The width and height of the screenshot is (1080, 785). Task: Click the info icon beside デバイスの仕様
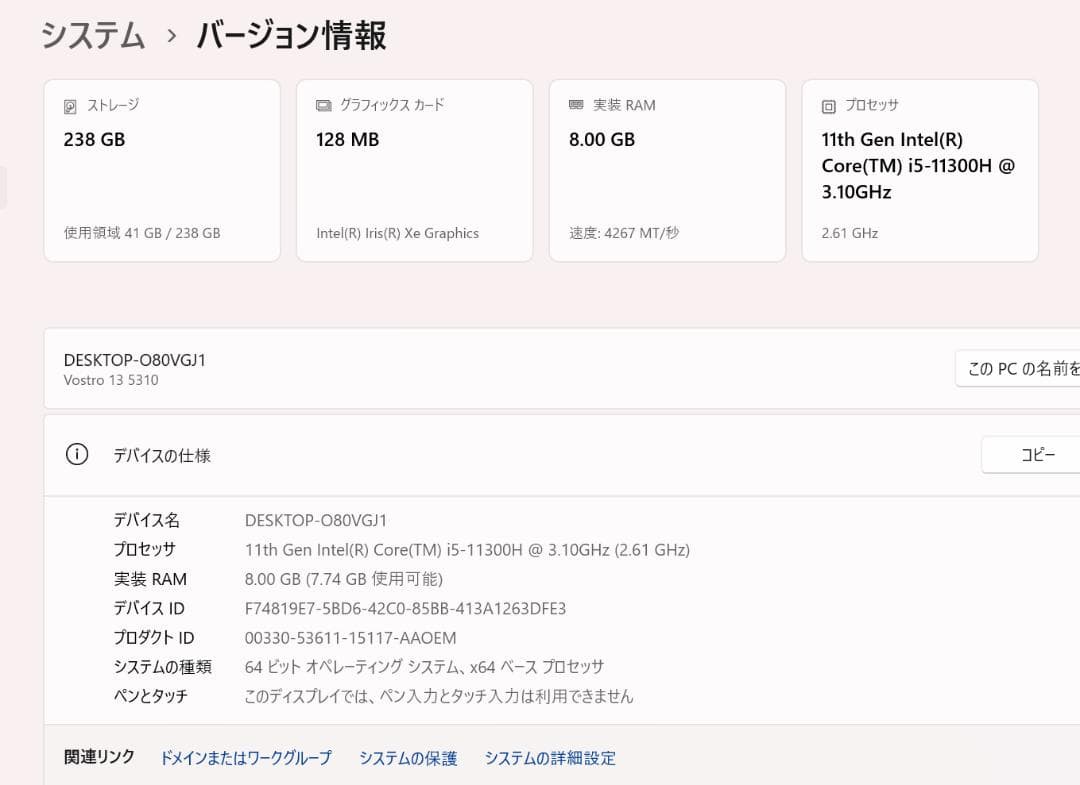77,454
